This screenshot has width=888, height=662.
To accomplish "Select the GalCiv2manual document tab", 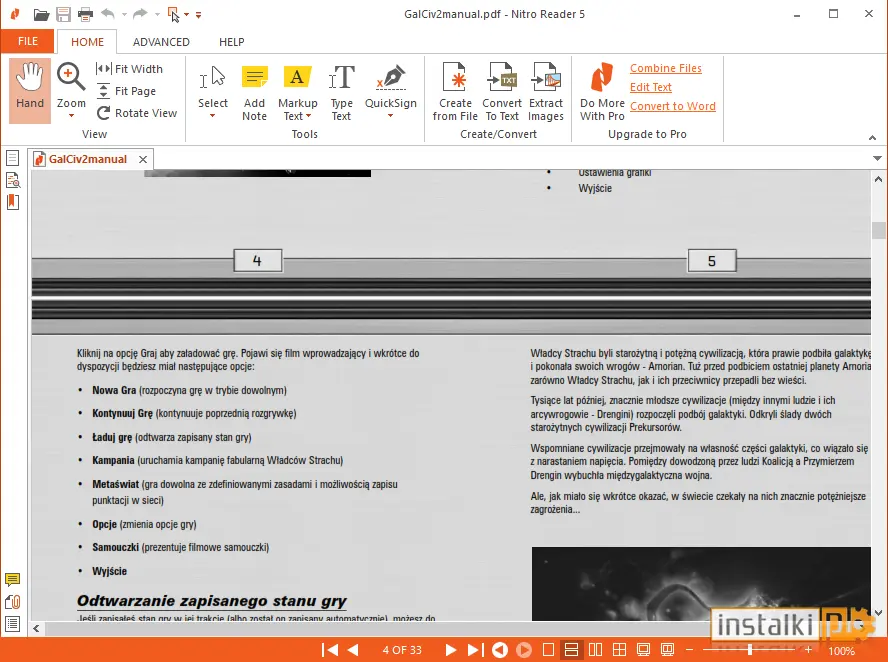I will (x=87, y=159).
